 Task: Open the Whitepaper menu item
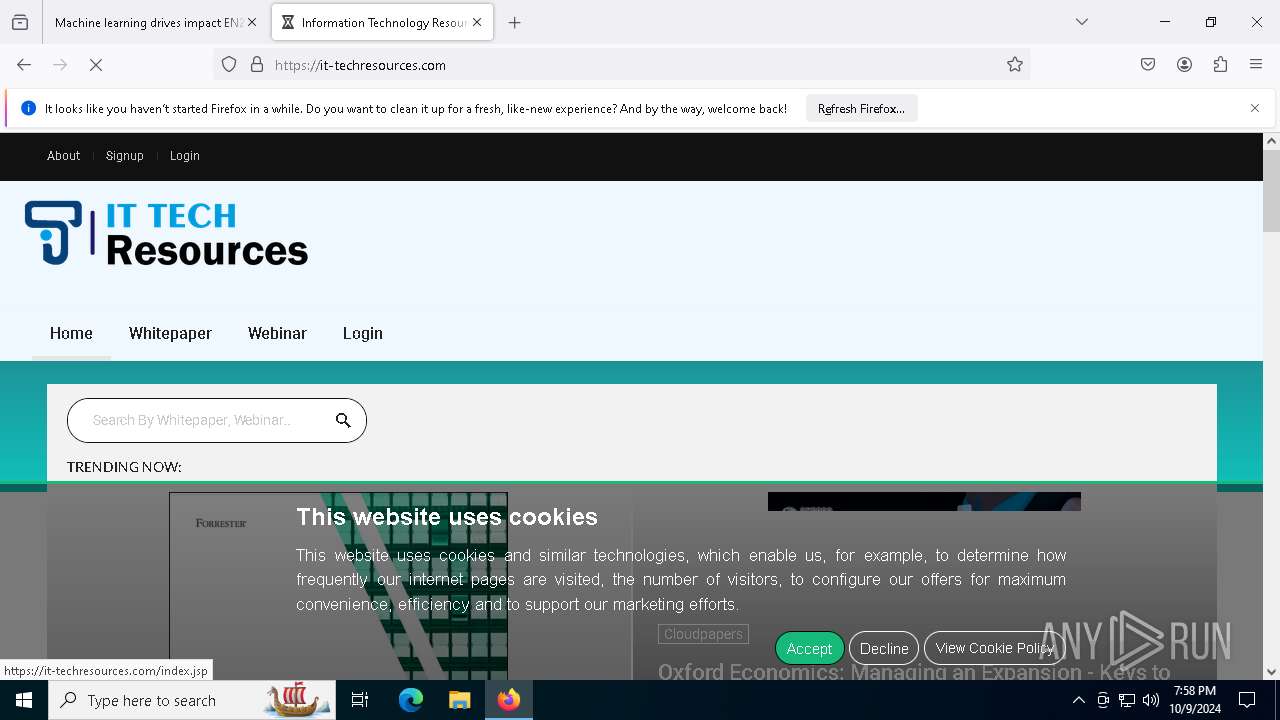tap(170, 334)
